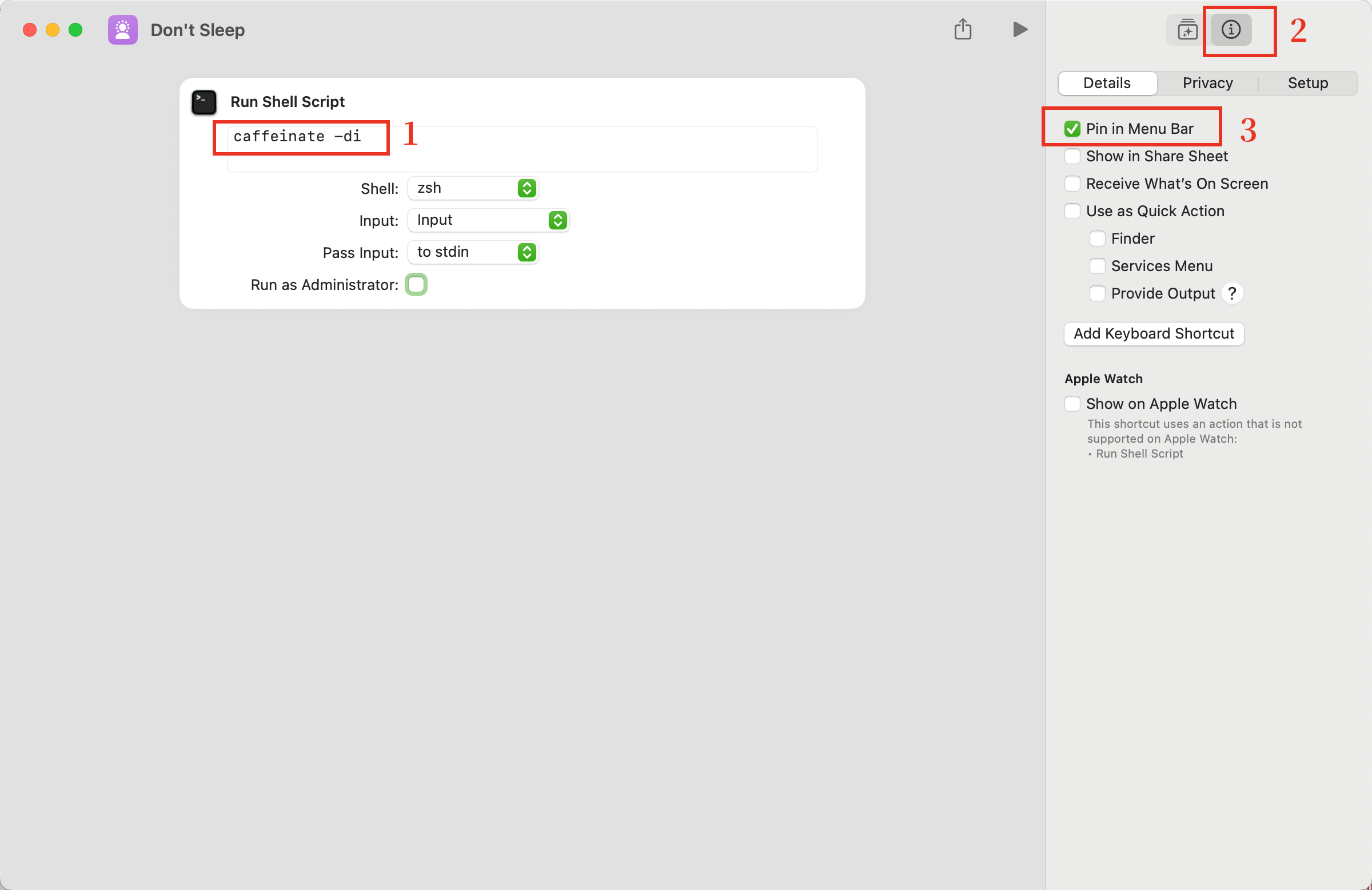
Task: Switch to the Setup tab
Action: pos(1307,83)
